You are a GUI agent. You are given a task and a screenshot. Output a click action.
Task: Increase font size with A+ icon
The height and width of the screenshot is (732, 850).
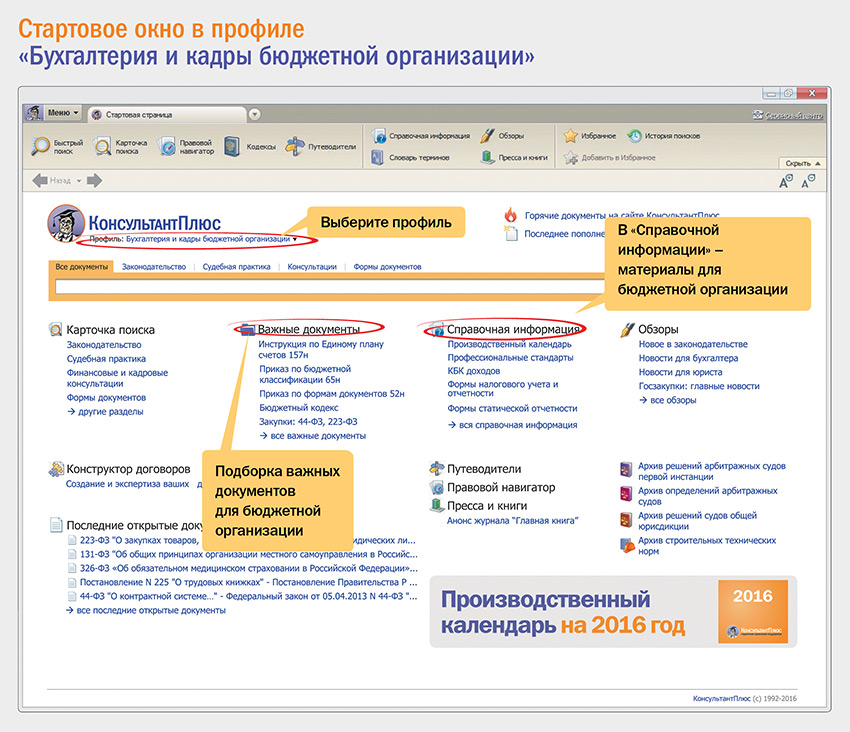pyautogui.click(x=786, y=181)
